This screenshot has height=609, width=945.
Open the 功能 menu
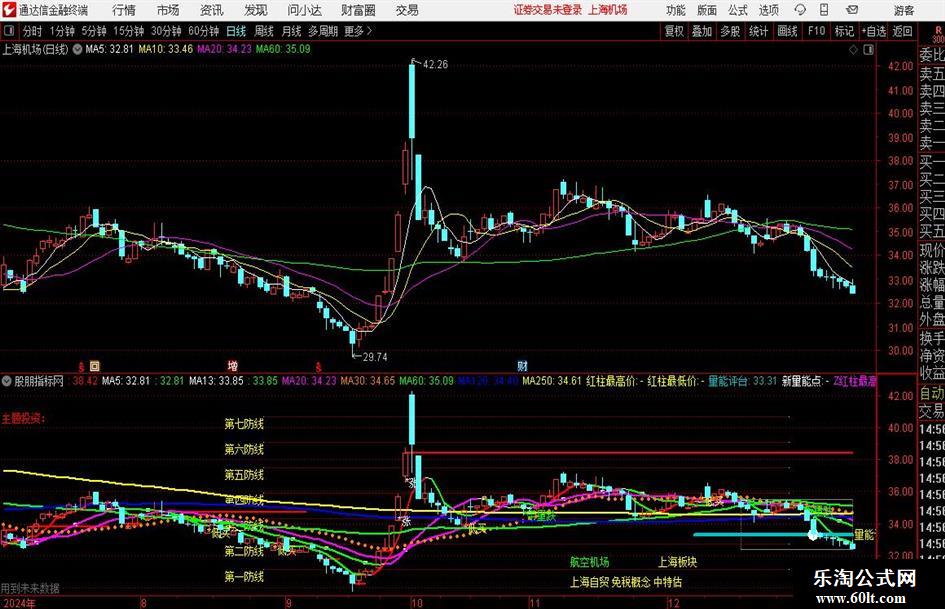(676, 10)
